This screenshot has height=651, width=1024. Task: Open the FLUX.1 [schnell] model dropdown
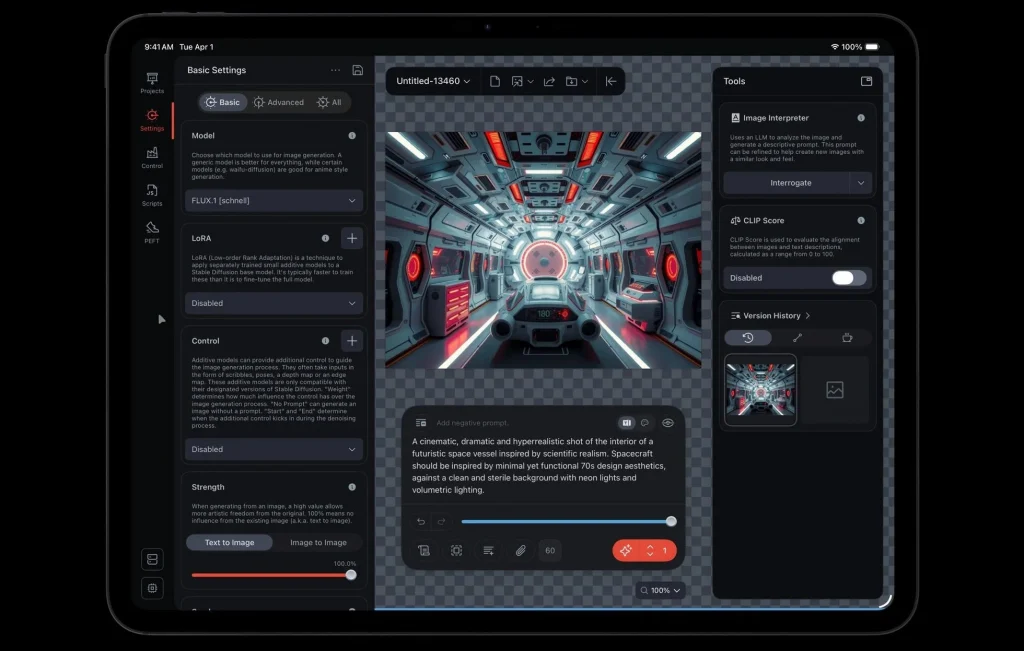tap(274, 201)
